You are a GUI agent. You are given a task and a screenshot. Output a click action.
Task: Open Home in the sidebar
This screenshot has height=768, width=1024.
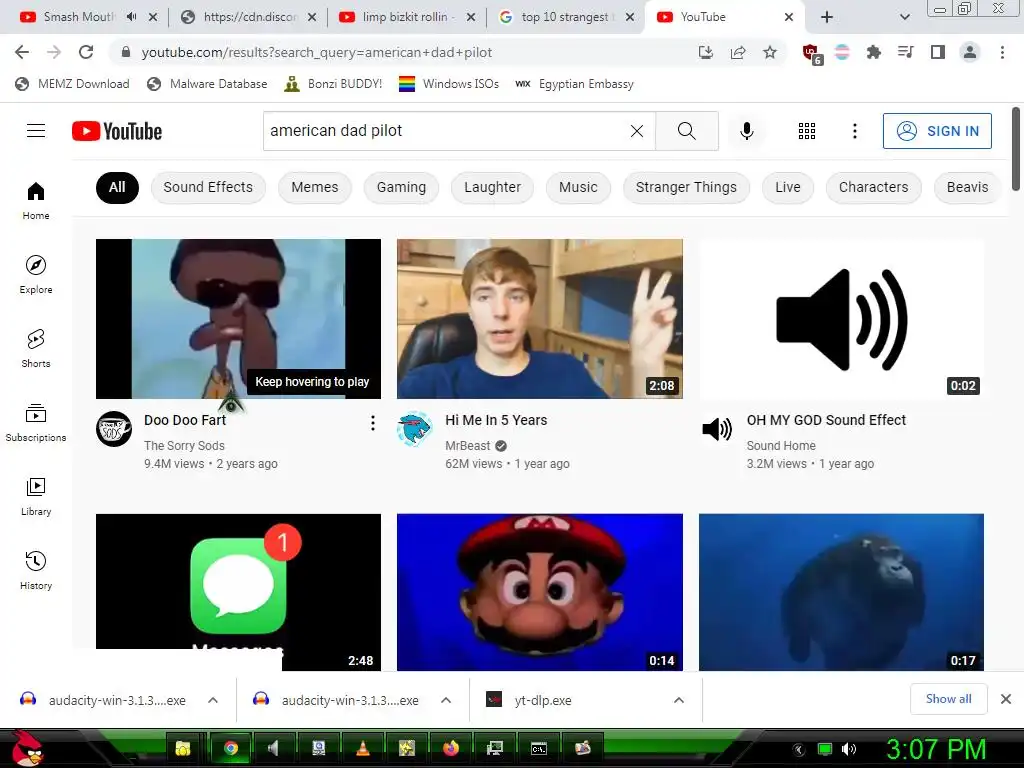(x=36, y=200)
